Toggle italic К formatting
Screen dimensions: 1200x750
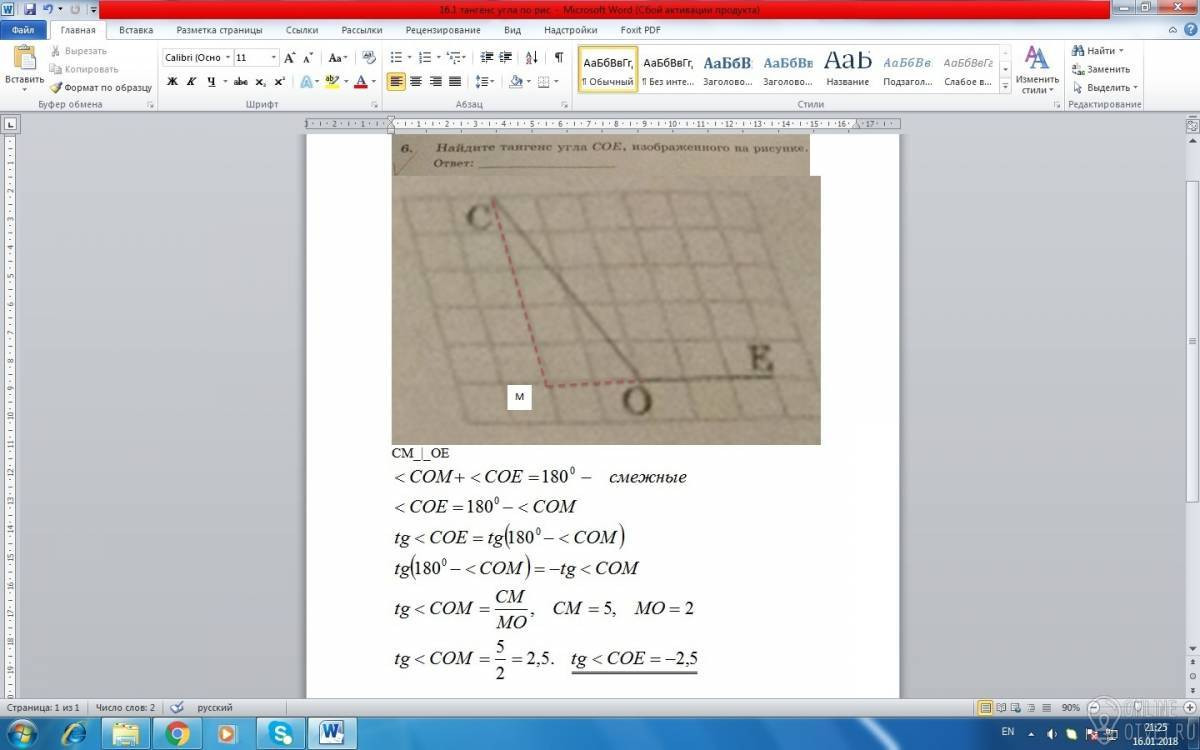191,82
